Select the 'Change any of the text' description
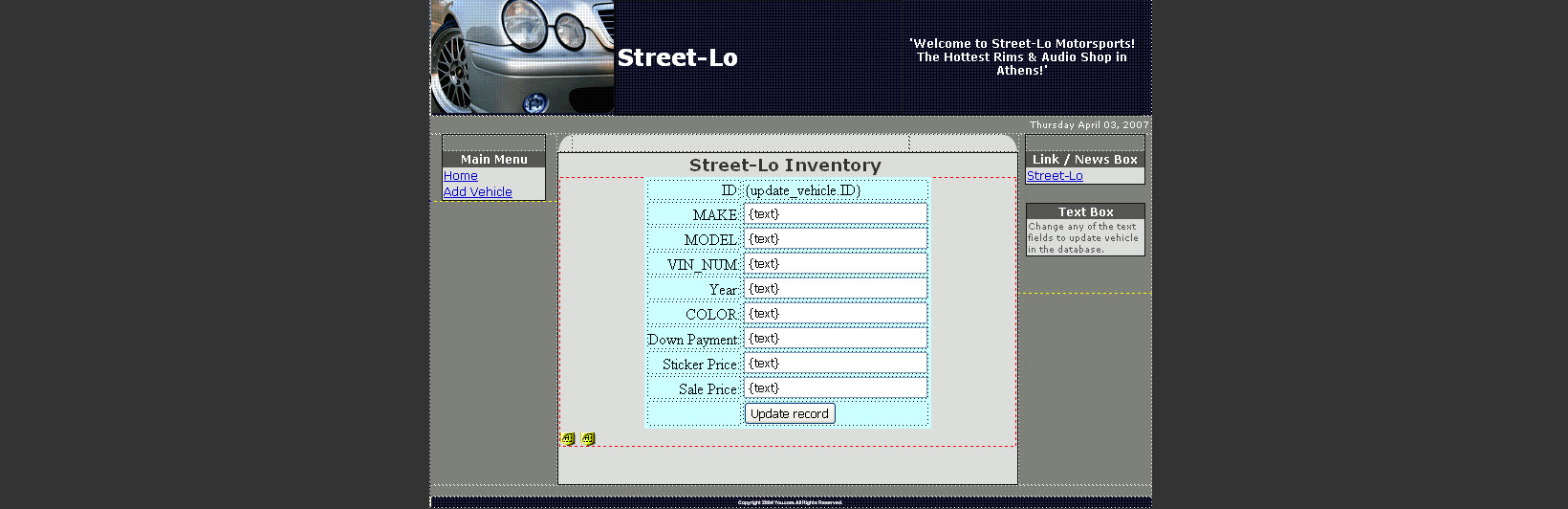 pyautogui.click(x=1083, y=238)
